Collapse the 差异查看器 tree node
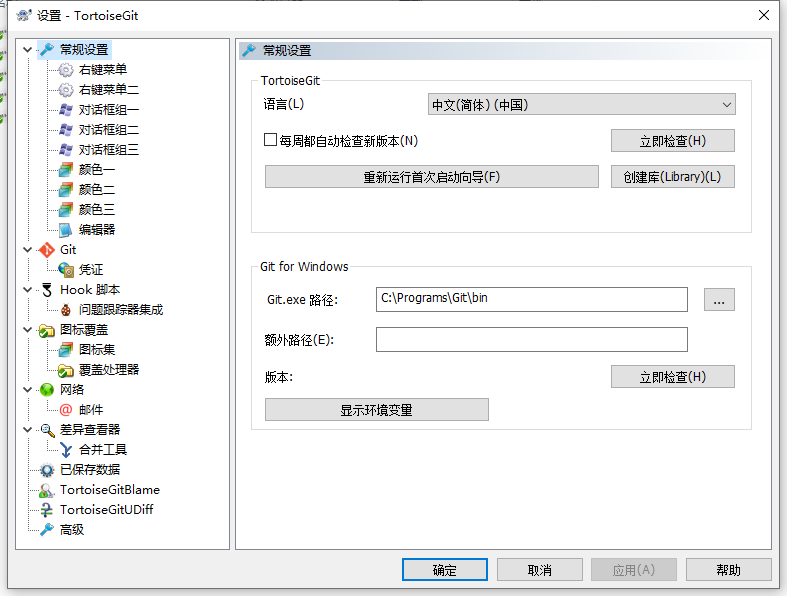Image resolution: width=787 pixels, height=596 pixels. (28, 430)
